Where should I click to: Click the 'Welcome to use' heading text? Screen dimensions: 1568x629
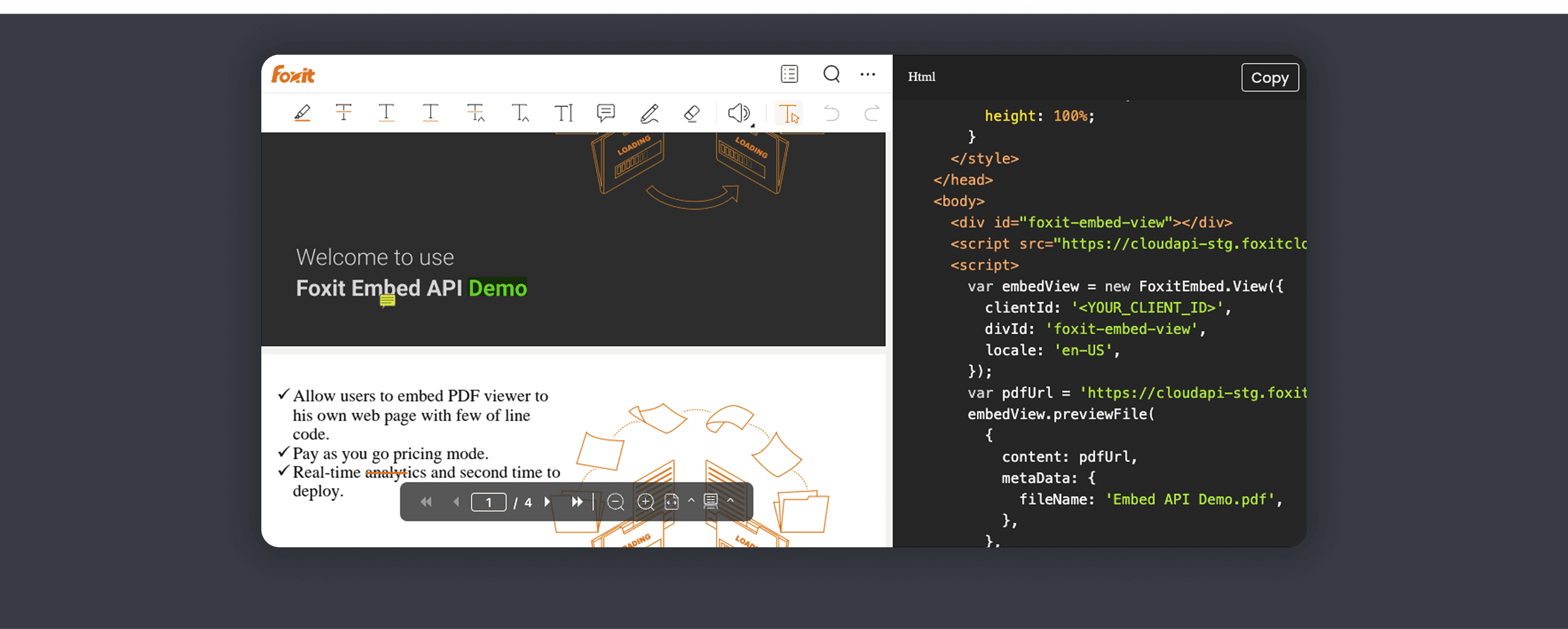tap(375, 258)
